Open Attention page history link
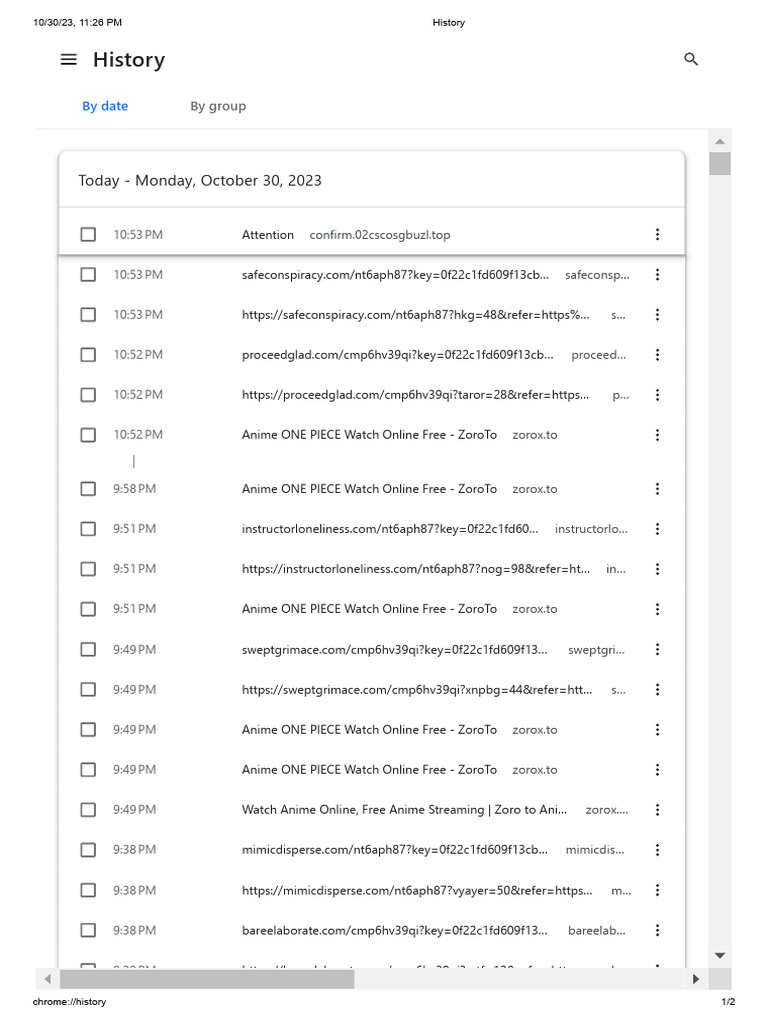Image resolution: width=768 pixels, height=1024 pixels. tap(268, 234)
